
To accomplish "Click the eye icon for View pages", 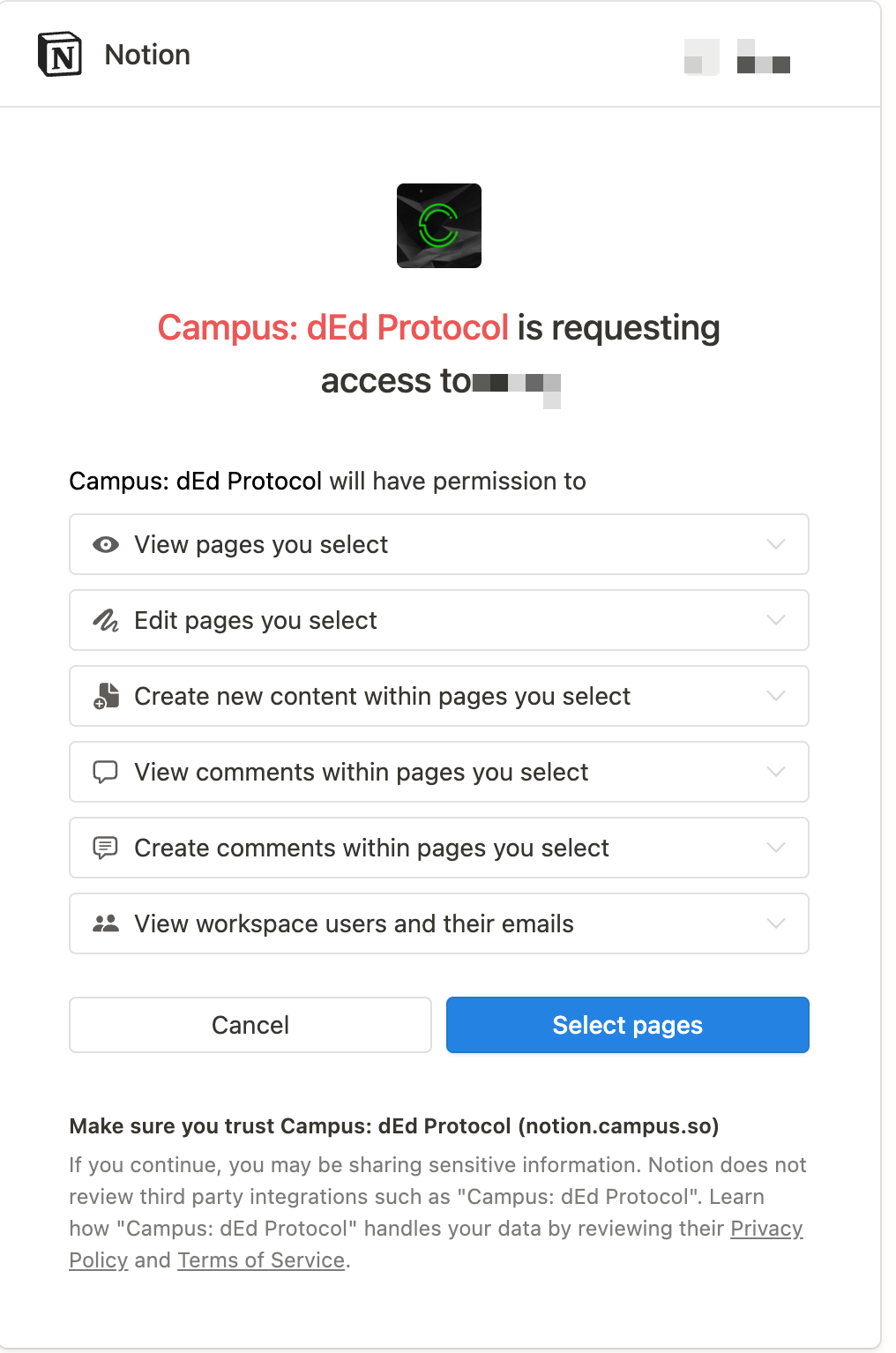I will (106, 545).
